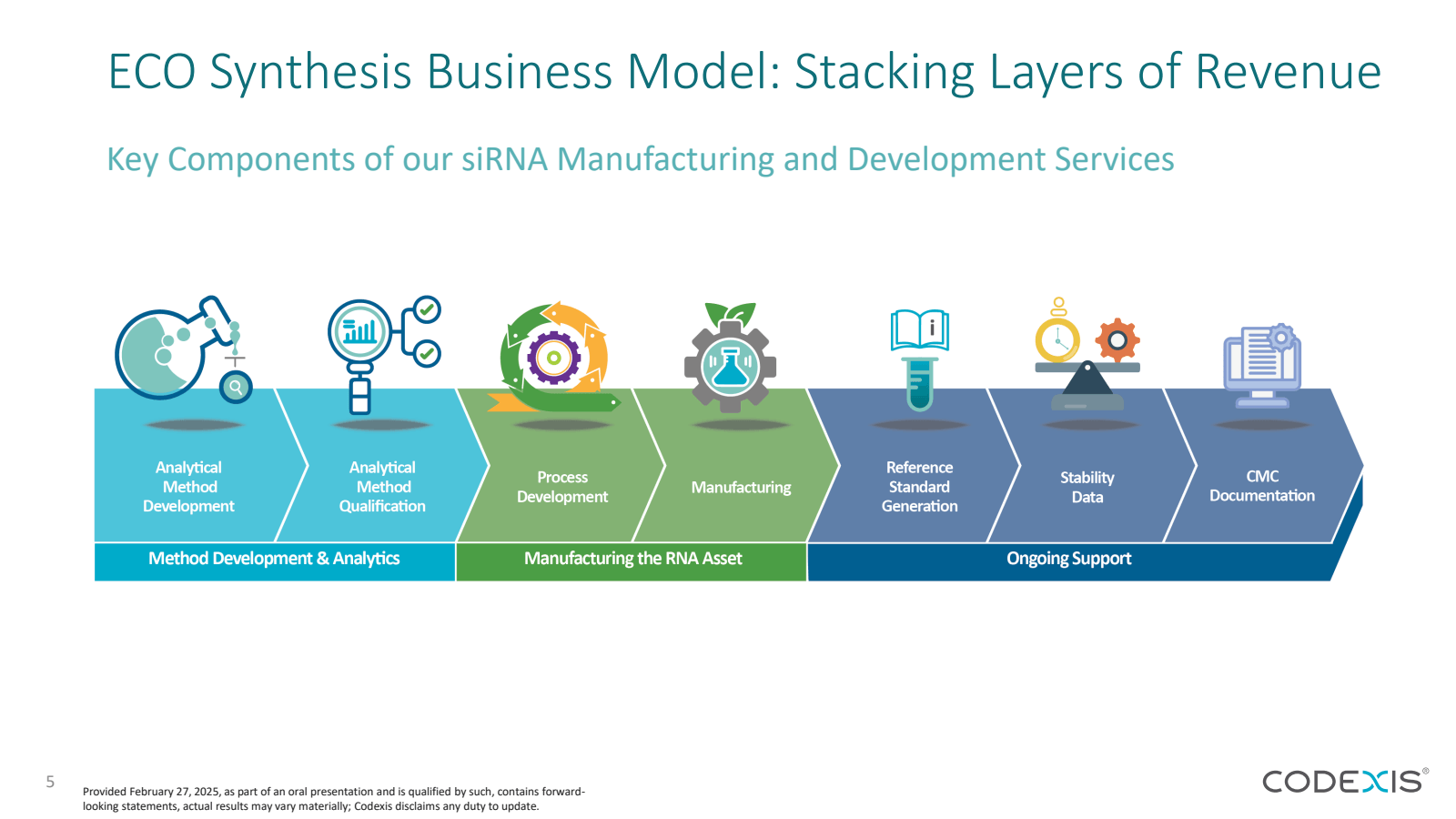Click the Manufacturing the RNA Asset bar
The width and height of the screenshot is (1456, 819).
pos(632,561)
